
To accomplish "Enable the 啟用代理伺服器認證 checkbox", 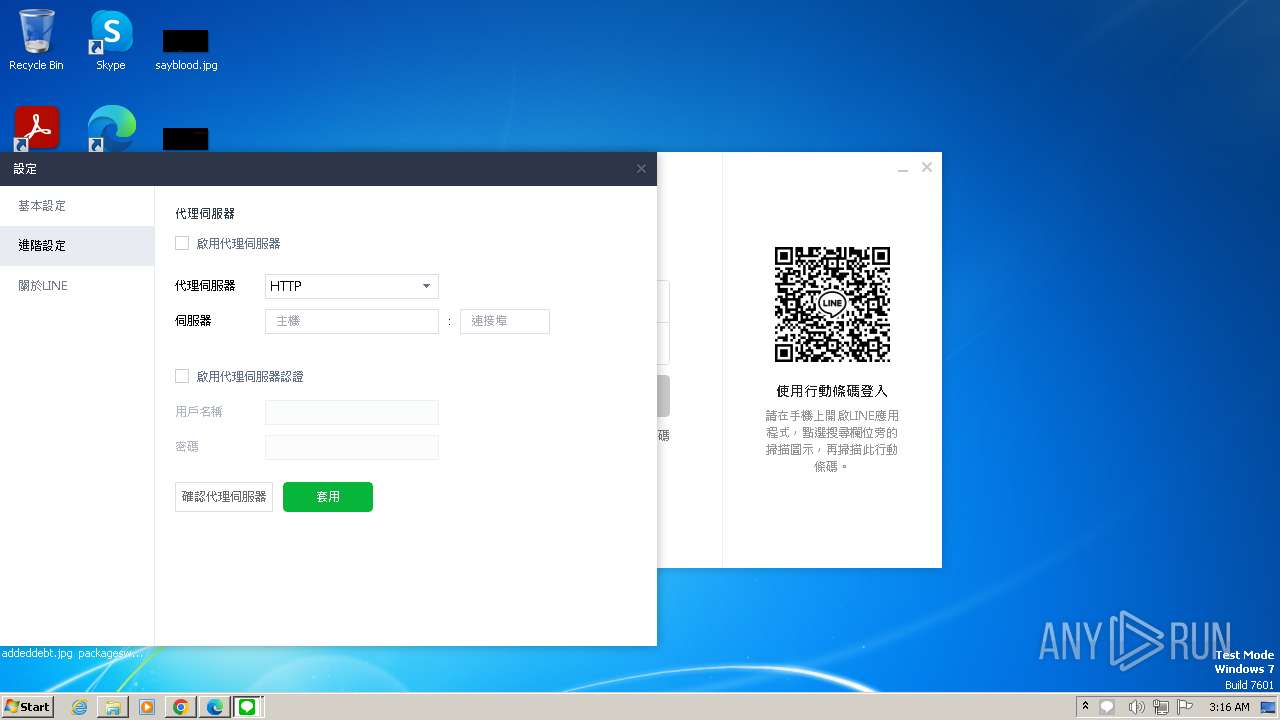I will point(182,377).
